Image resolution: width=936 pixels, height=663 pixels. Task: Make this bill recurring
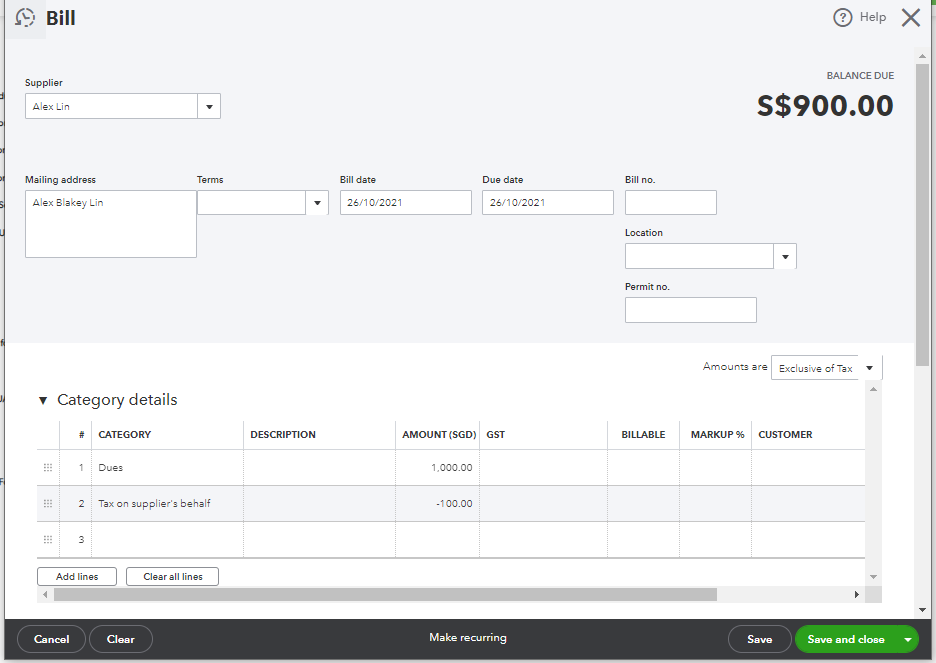pos(467,638)
